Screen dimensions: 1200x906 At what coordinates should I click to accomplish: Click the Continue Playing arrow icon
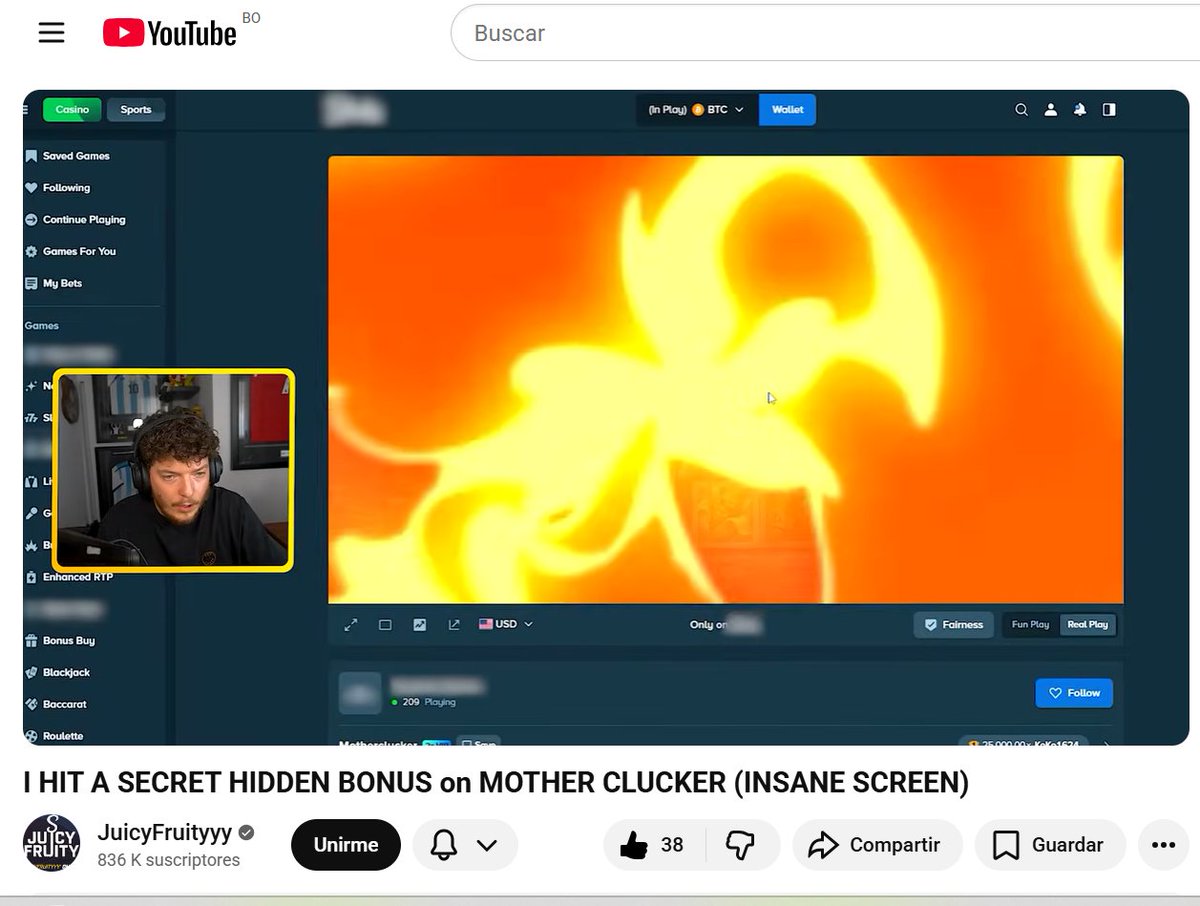pos(32,220)
